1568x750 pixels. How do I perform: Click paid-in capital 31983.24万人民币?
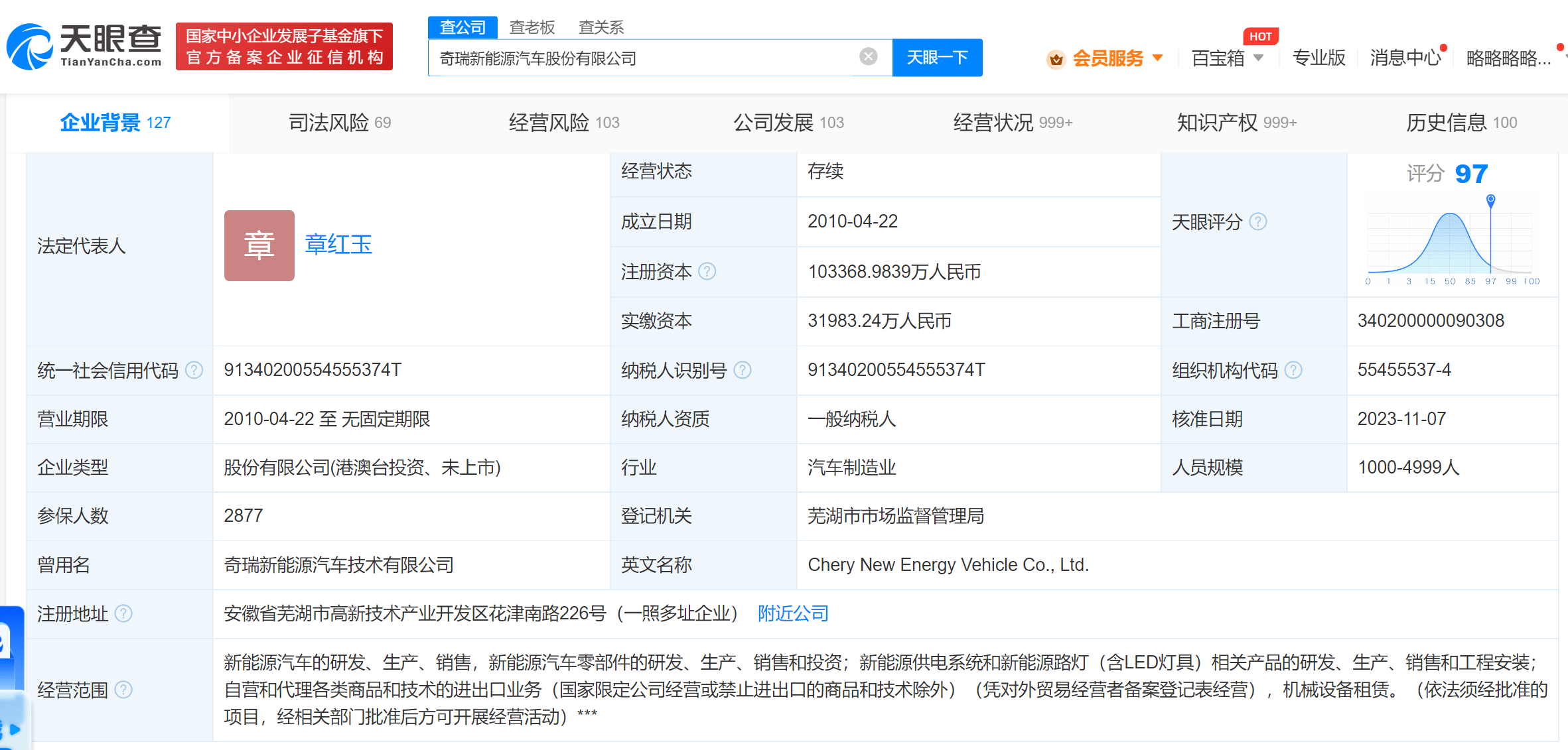click(879, 321)
